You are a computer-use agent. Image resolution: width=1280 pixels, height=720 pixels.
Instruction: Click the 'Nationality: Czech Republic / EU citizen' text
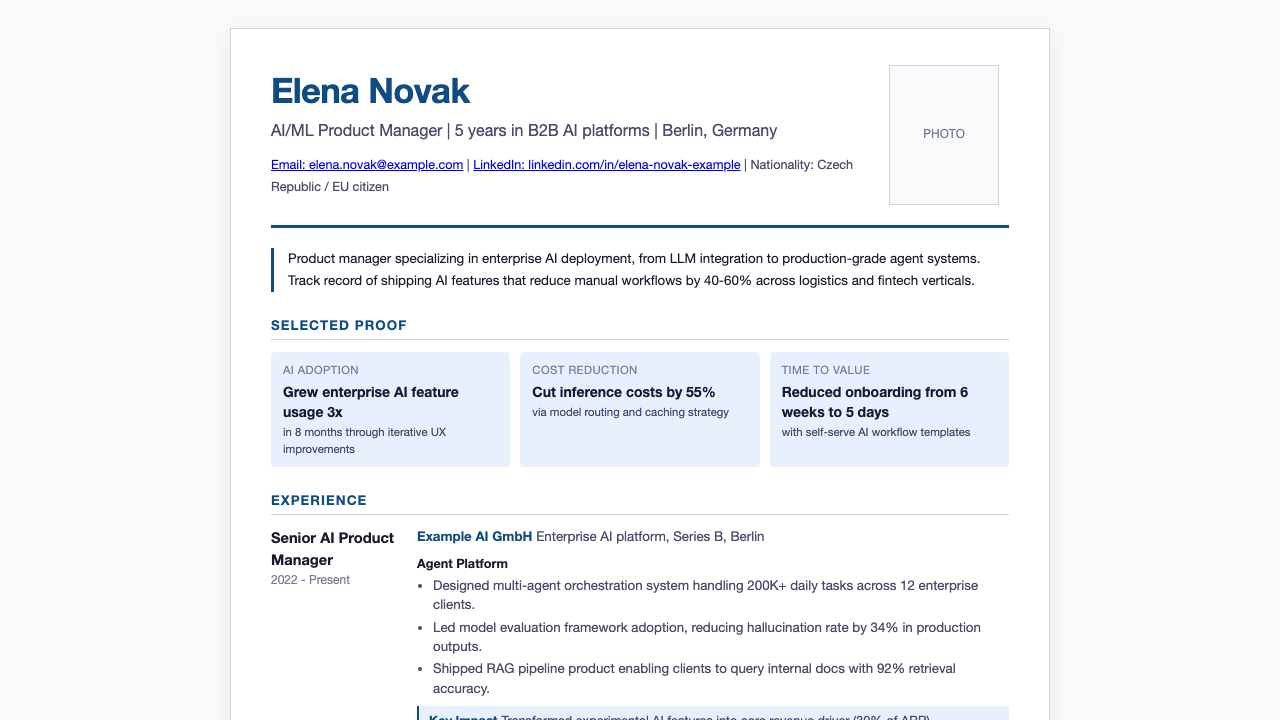562,175
